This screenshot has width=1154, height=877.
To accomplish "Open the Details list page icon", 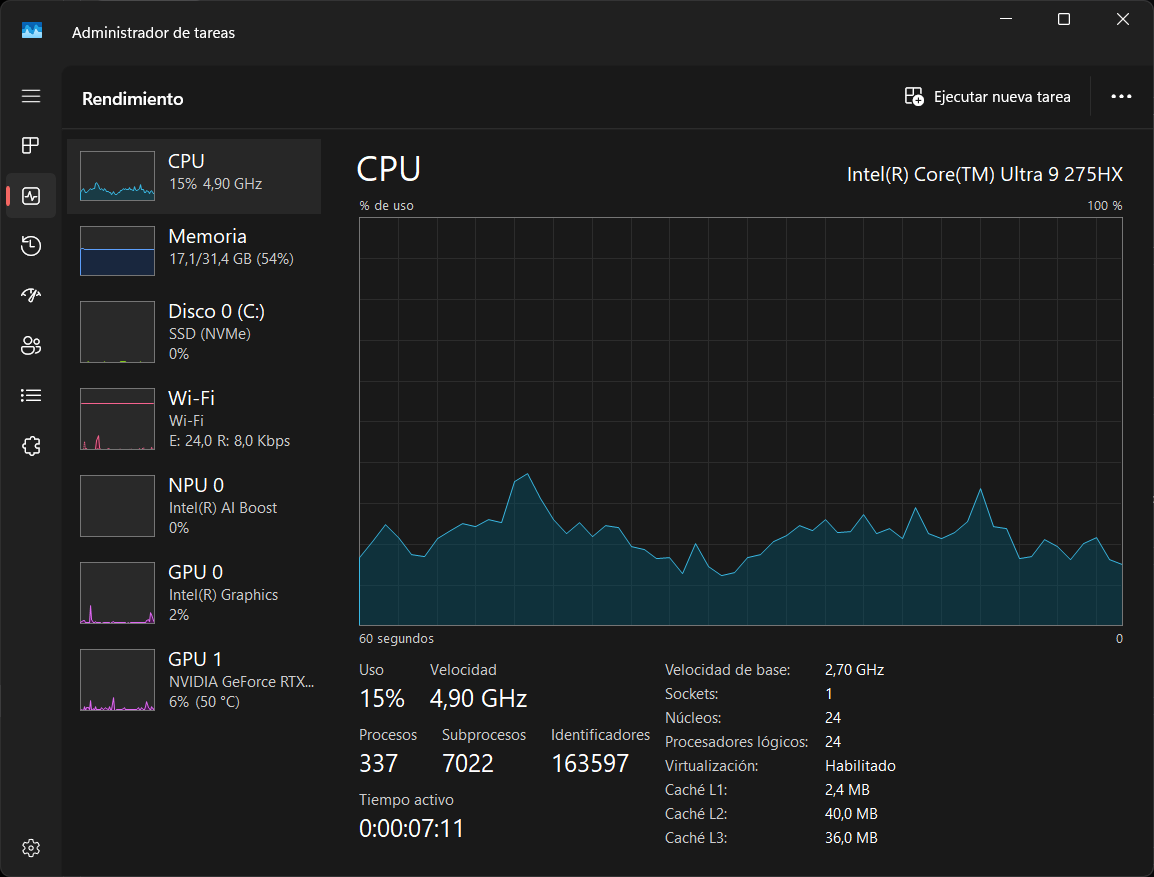I will [31, 396].
